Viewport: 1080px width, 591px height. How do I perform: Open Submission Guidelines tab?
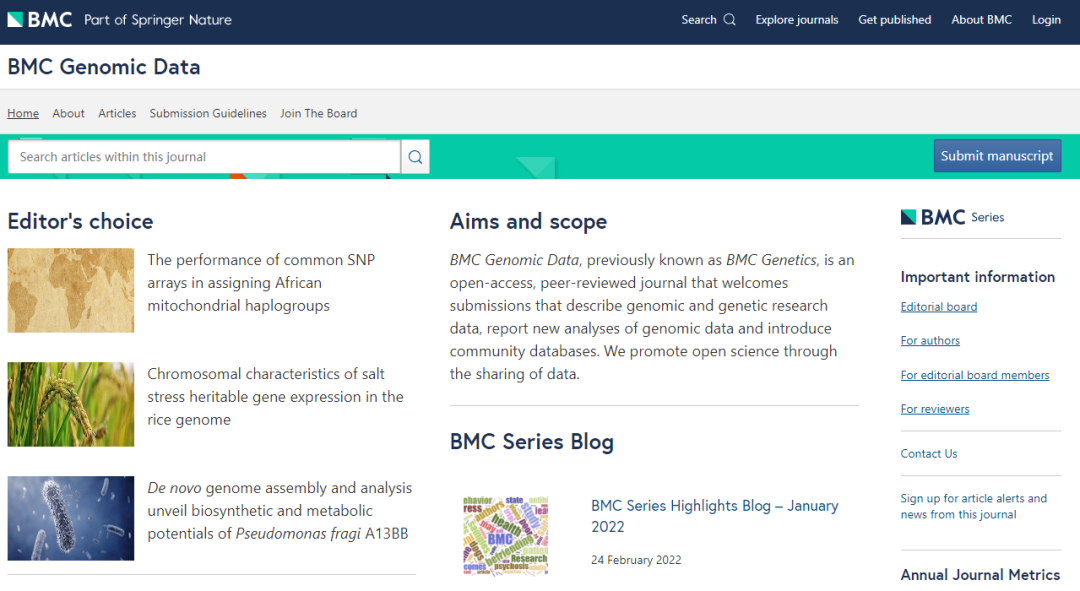point(208,113)
